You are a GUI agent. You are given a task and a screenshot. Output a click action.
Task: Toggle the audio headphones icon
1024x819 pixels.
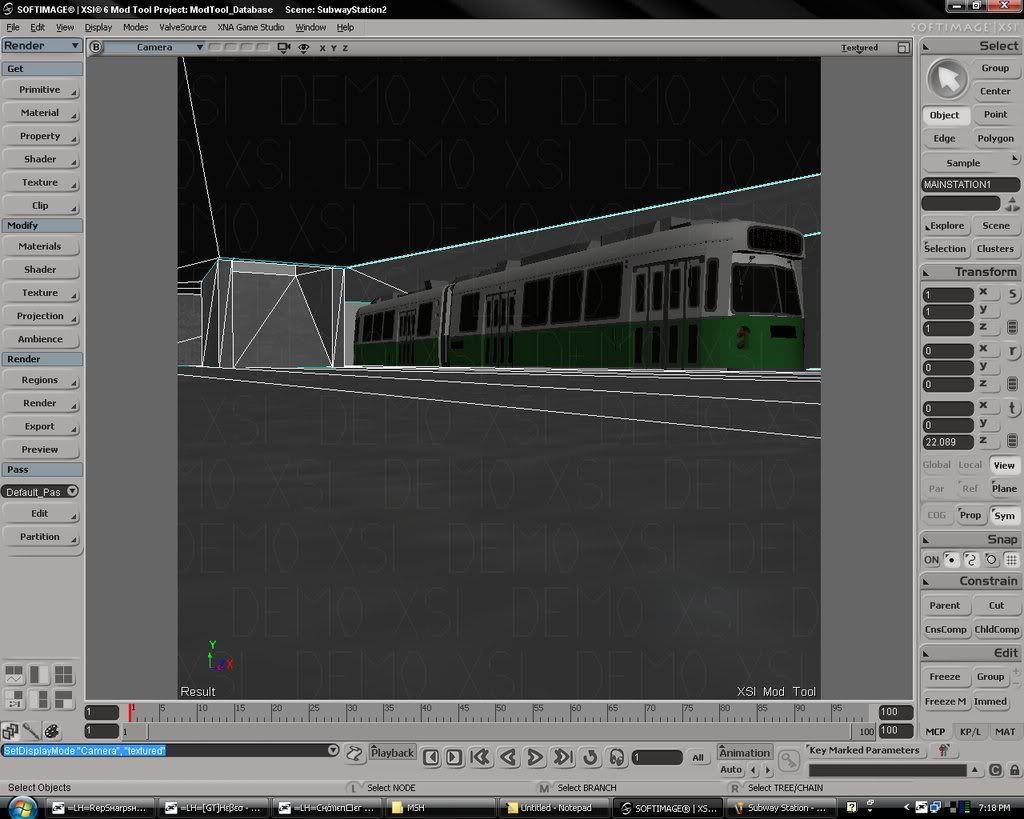point(616,757)
